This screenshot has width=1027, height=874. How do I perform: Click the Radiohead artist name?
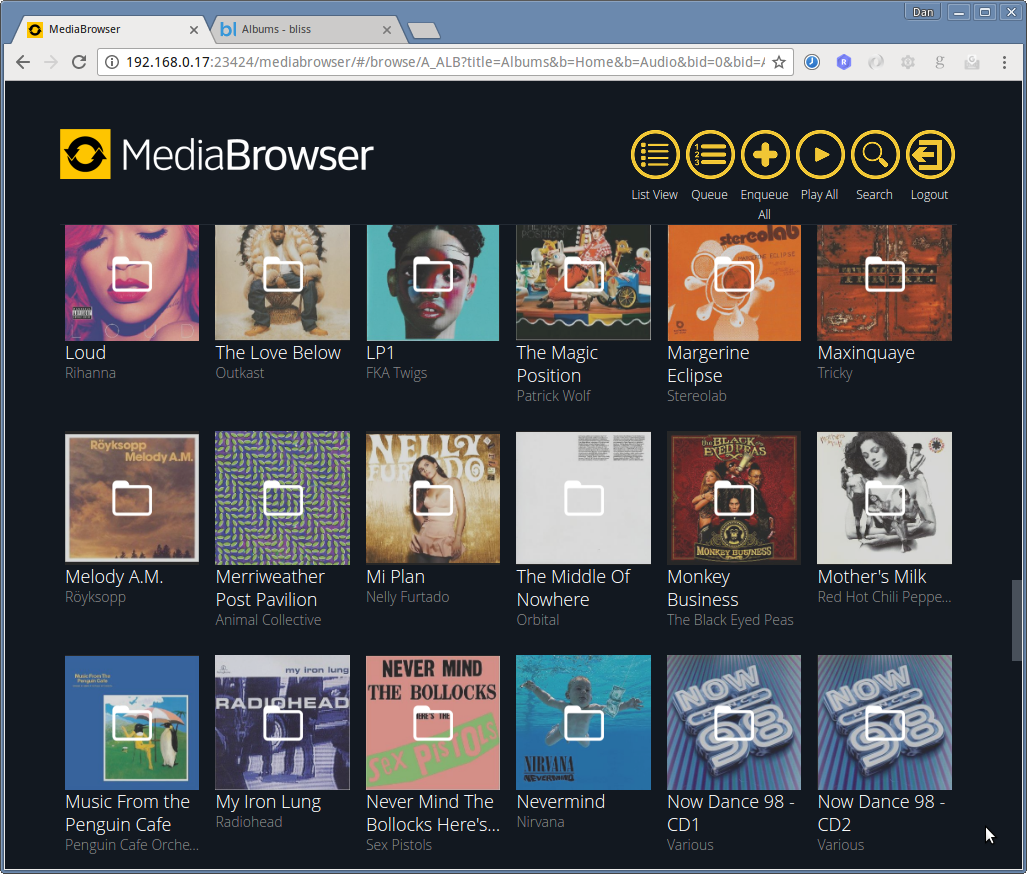(x=249, y=822)
